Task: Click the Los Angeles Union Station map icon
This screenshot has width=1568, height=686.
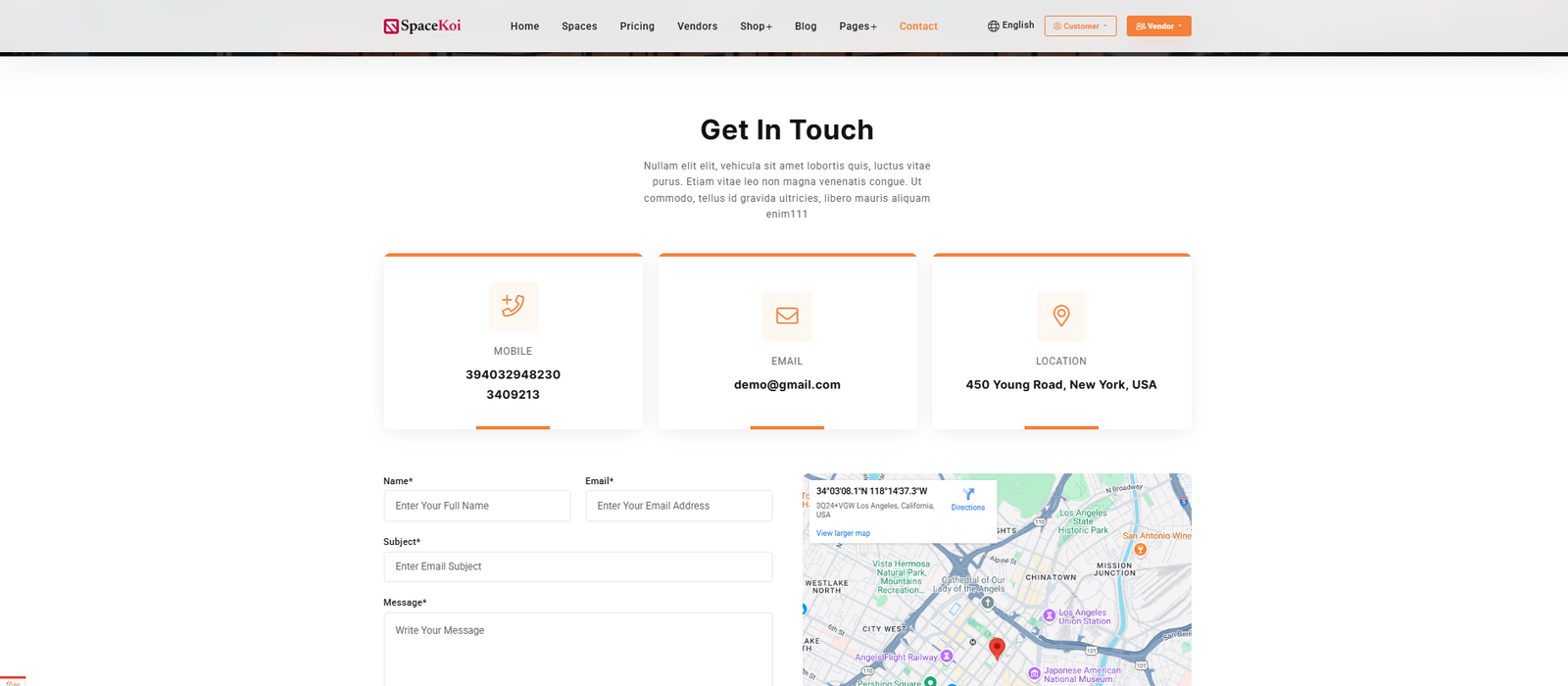Action: point(1050,615)
